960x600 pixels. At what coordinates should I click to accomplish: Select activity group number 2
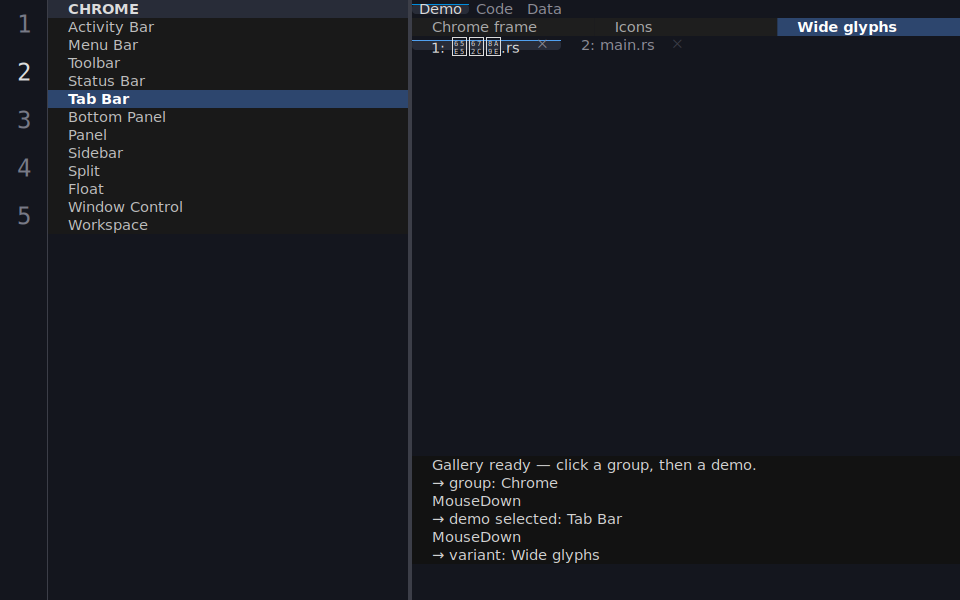point(24,72)
